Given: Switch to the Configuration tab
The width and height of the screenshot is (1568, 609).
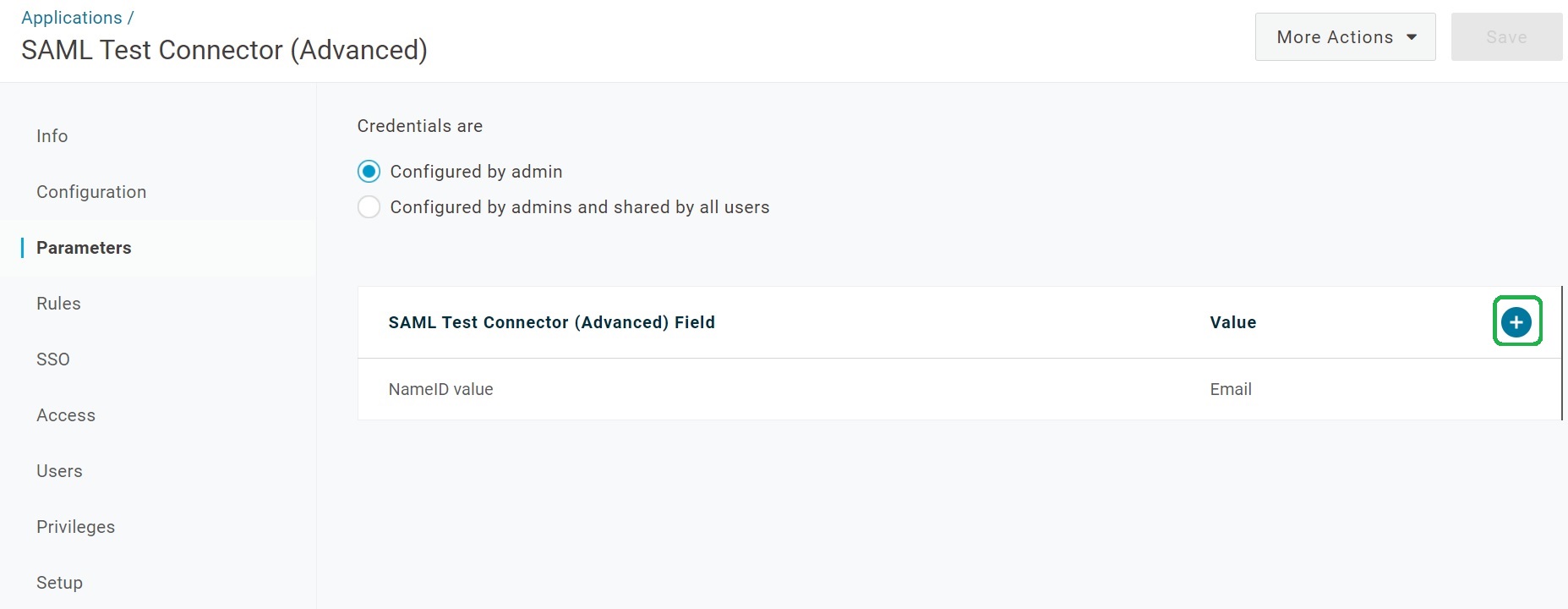Looking at the screenshot, I should pos(91,192).
